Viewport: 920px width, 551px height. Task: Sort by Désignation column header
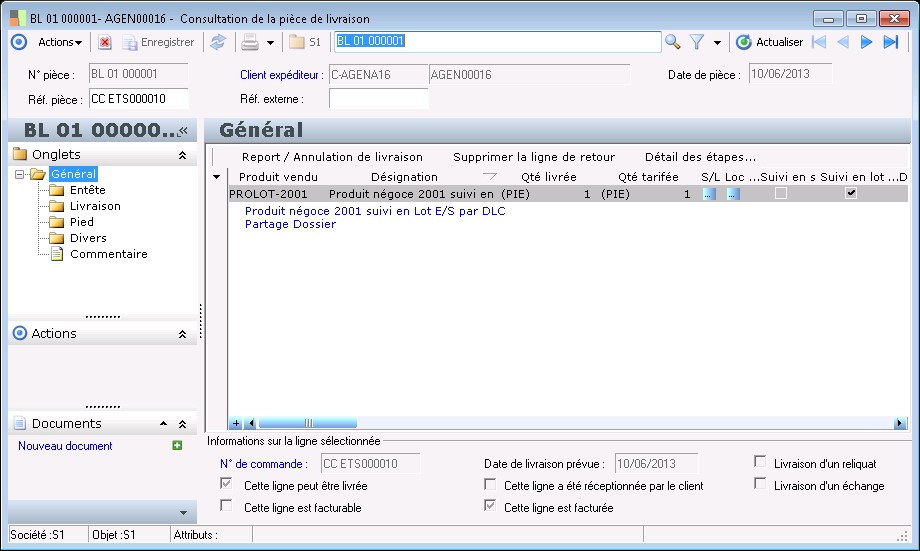pos(404,177)
